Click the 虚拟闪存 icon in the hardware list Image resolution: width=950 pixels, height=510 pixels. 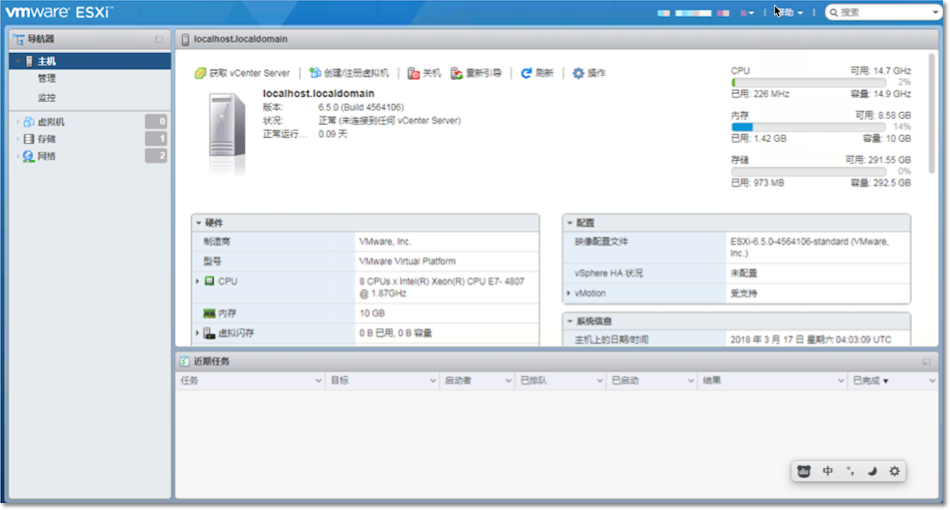click(209, 333)
